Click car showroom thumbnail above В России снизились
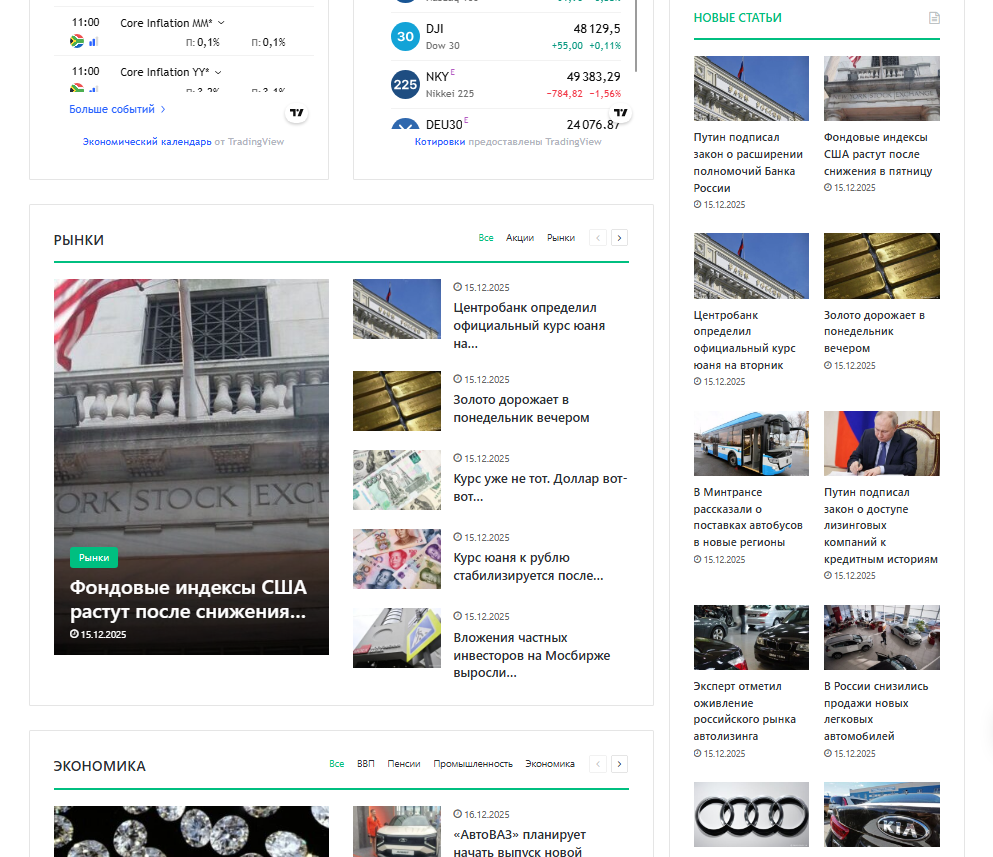Image resolution: width=993 pixels, height=857 pixels. 882,637
